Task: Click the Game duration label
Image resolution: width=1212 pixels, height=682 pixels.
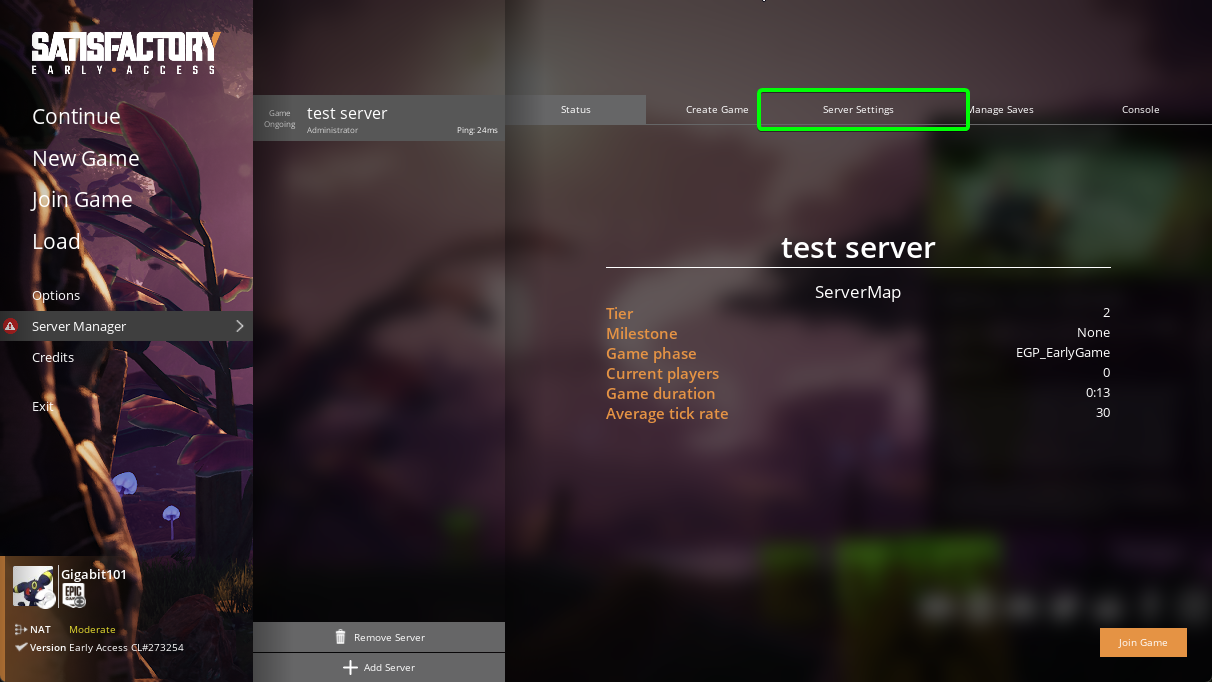Action: point(661,393)
